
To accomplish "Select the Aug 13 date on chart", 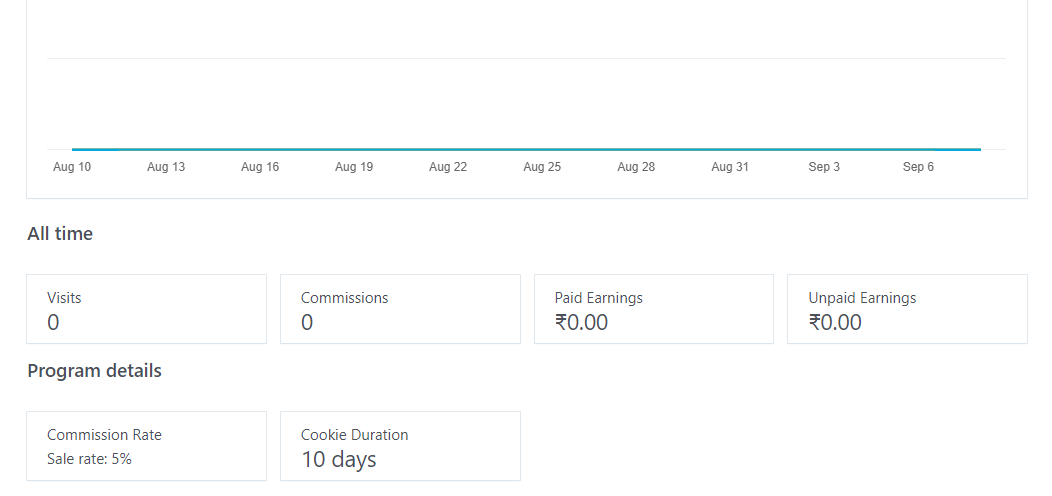I will click(166, 167).
